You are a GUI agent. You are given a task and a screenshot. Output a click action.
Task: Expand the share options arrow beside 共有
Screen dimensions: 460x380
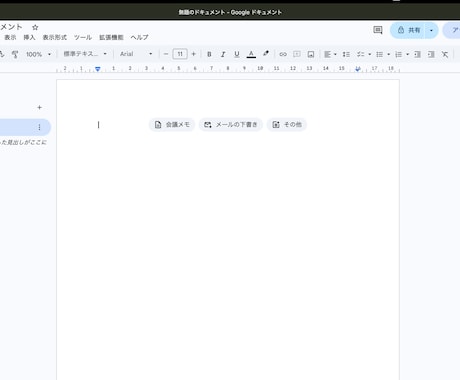tap(431, 30)
